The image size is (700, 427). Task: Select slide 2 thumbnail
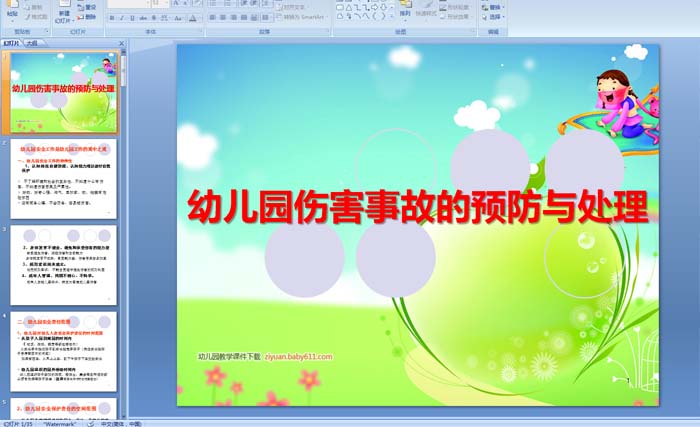pyautogui.click(x=64, y=179)
